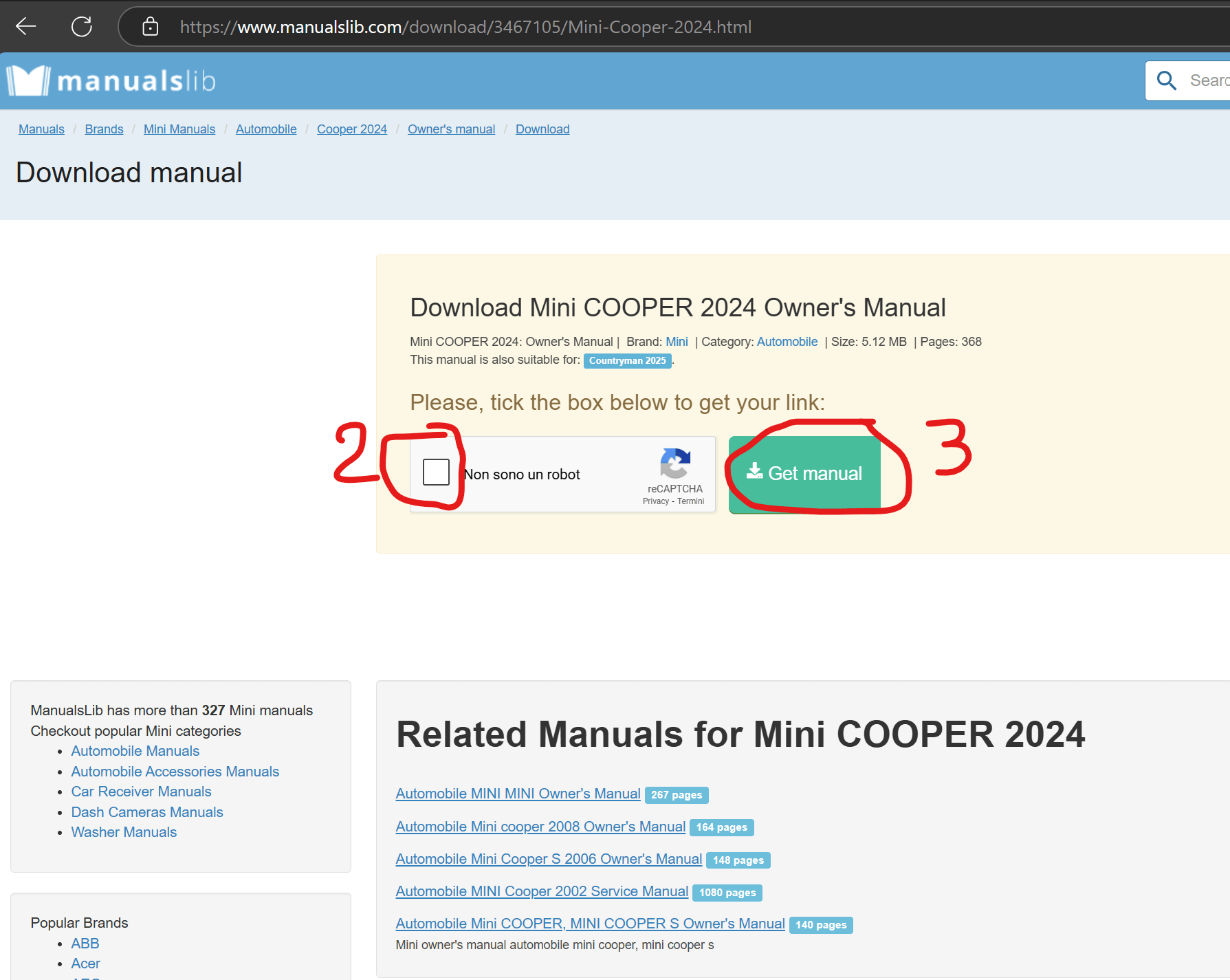Screen dimensions: 1230x980
Task: Click the site lock icon in address bar
Action: tap(150, 27)
